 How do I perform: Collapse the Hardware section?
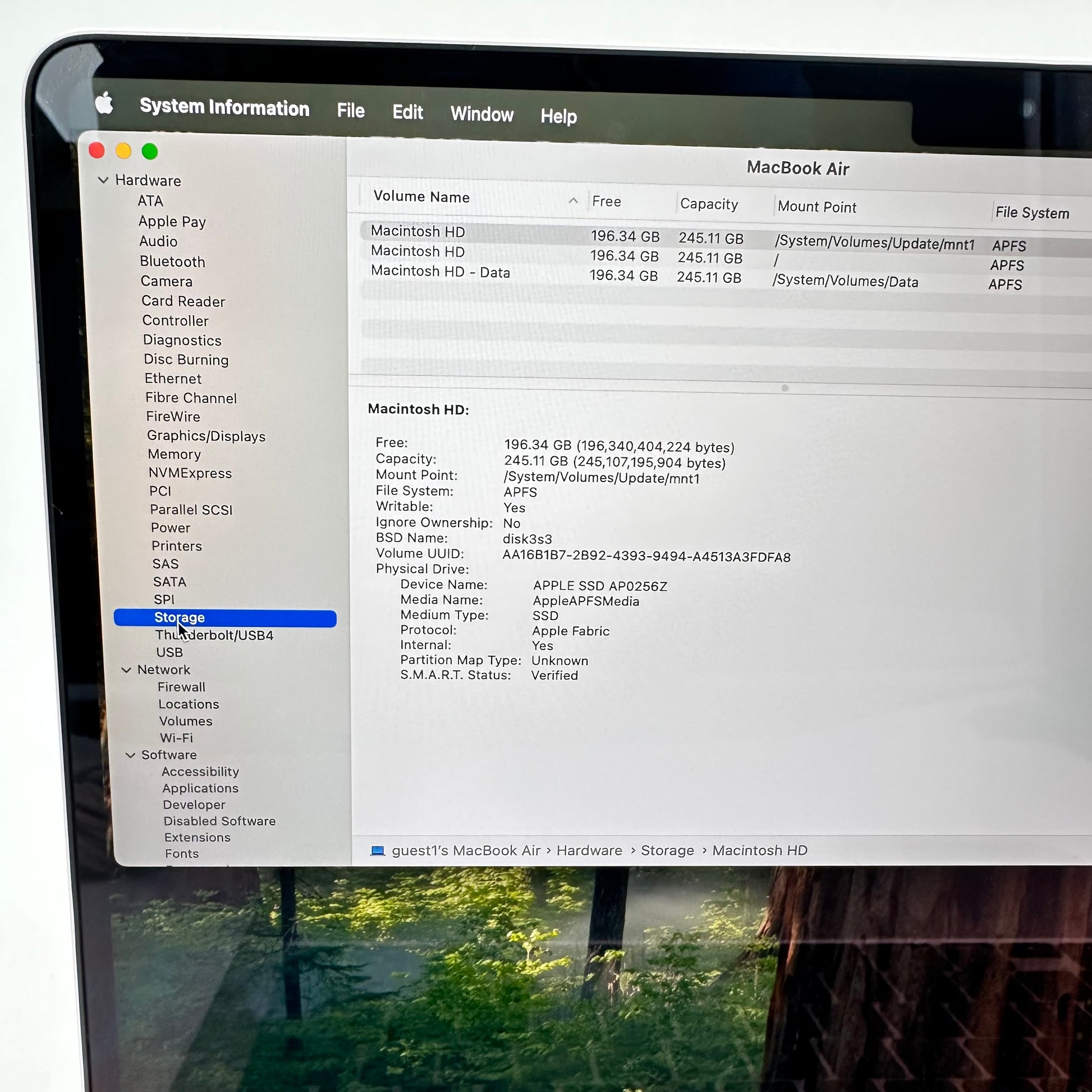(x=103, y=180)
